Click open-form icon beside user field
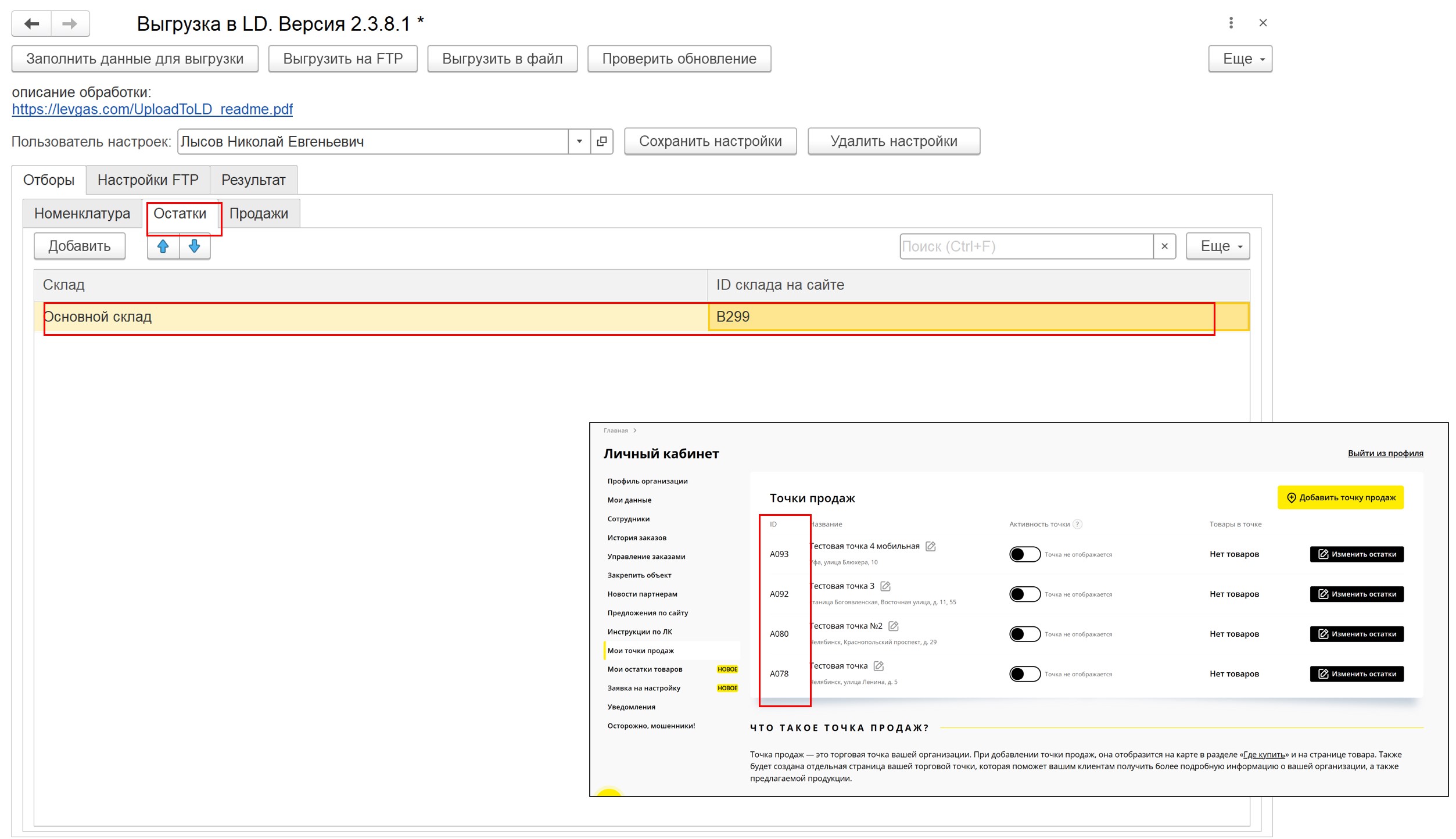Image resolution: width=1456 pixels, height=839 pixels. coord(602,142)
